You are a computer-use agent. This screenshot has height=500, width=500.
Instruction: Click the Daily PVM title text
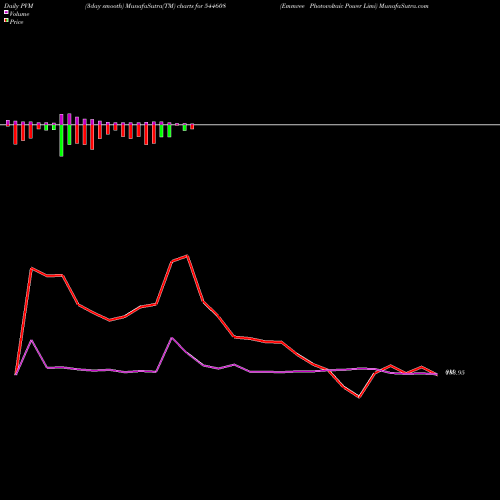point(19,6)
